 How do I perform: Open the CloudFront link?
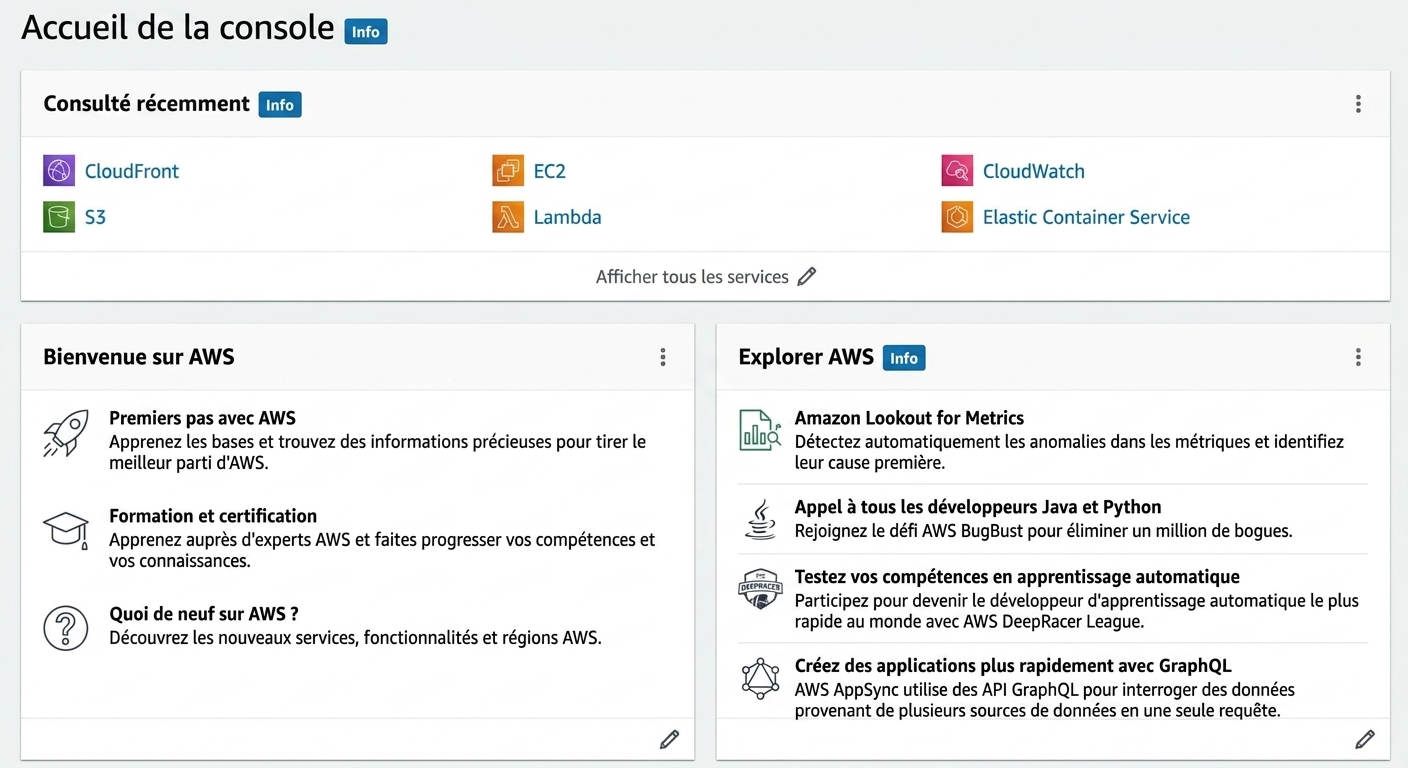[x=132, y=171]
